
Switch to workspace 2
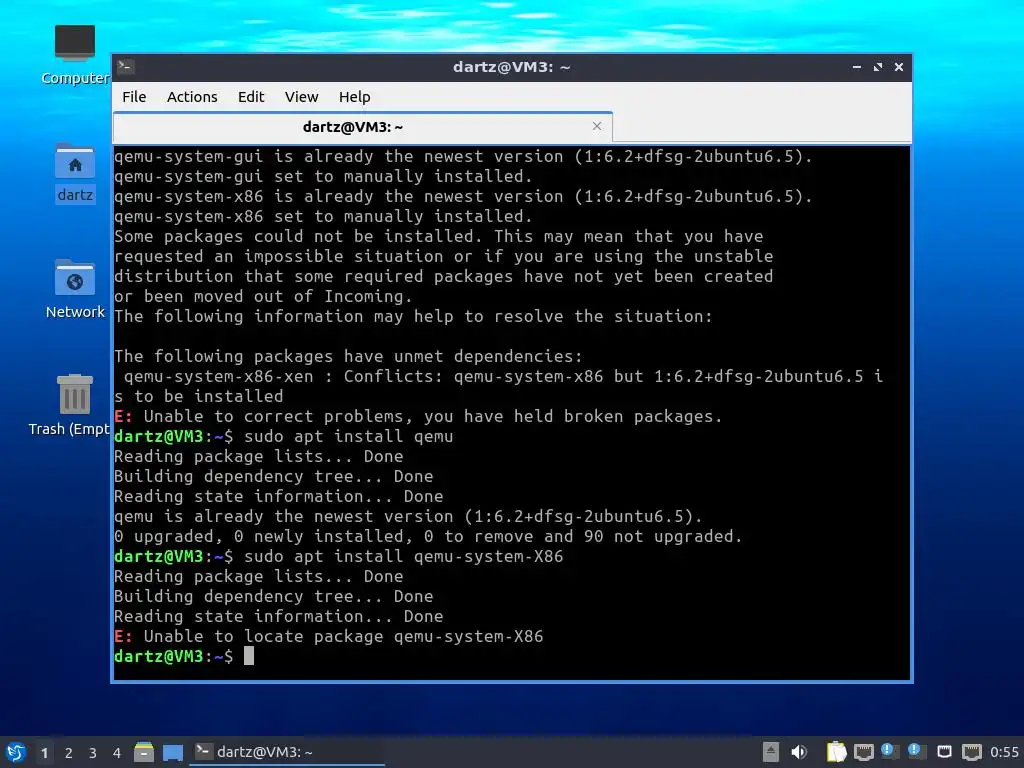(x=69, y=753)
